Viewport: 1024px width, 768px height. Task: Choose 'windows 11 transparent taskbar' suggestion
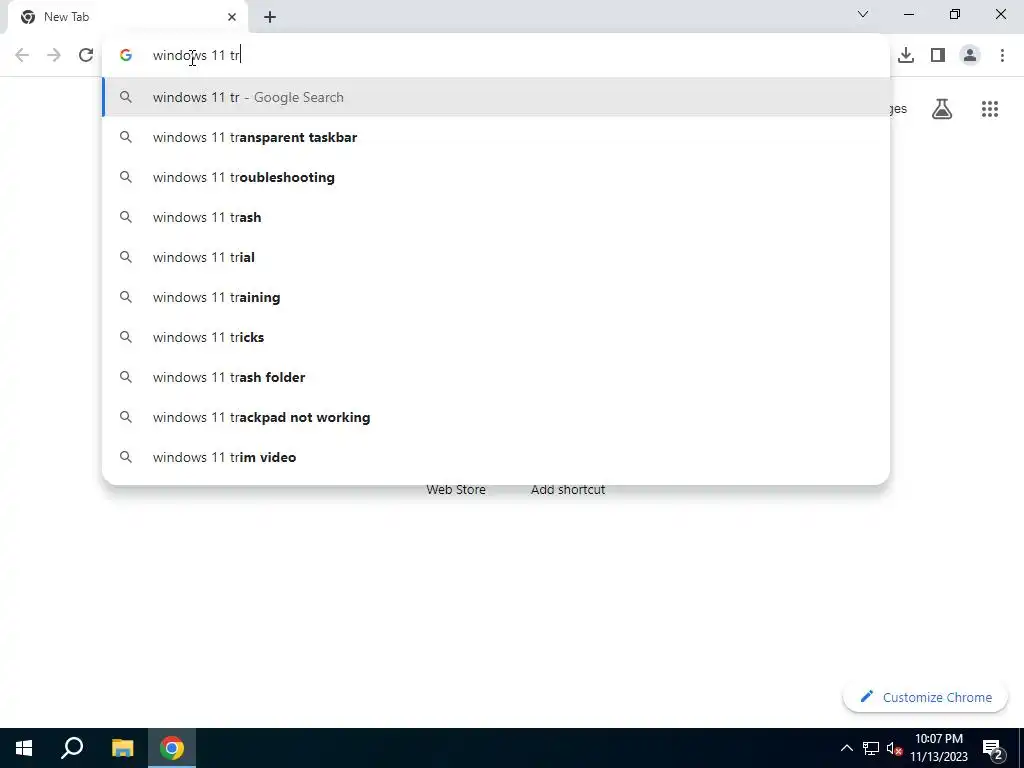(x=496, y=137)
